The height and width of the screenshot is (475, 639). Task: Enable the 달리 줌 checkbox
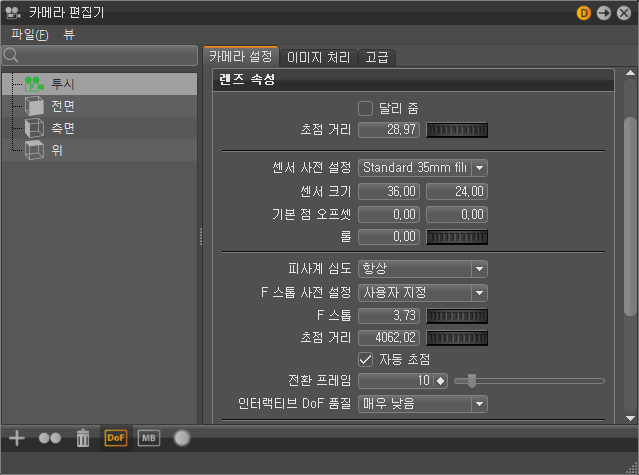tap(365, 109)
